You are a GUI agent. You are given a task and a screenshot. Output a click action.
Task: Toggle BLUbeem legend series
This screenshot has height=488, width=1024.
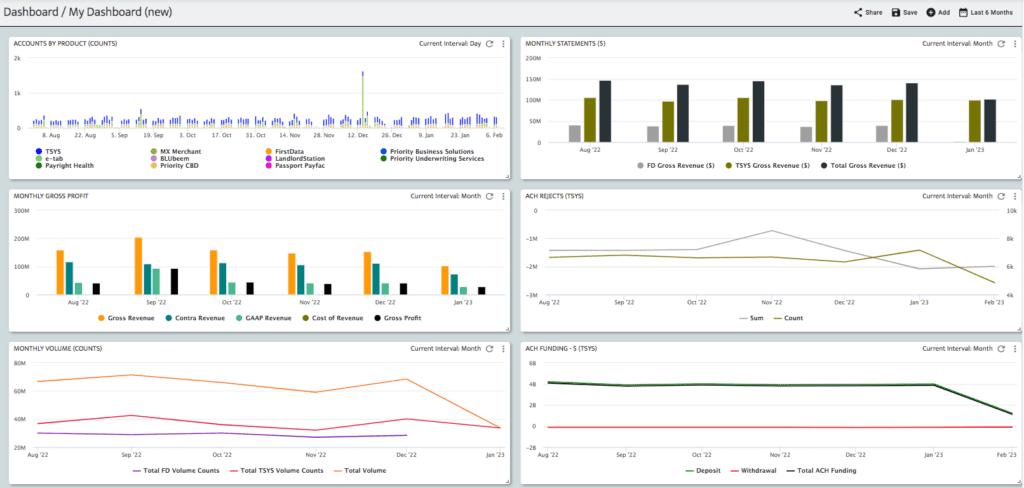pos(170,159)
